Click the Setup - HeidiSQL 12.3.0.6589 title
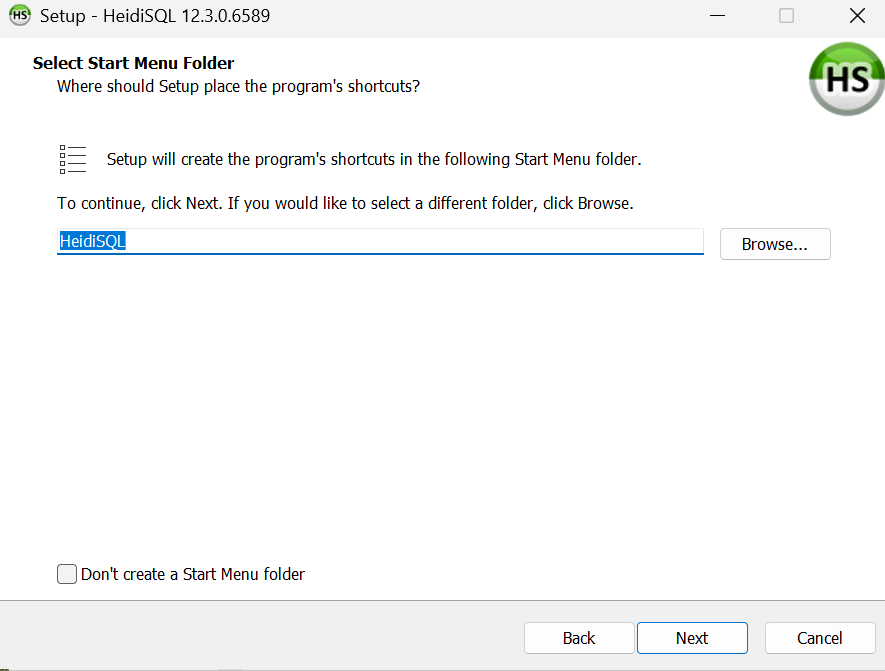The image size is (885, 671). point(155,16)
